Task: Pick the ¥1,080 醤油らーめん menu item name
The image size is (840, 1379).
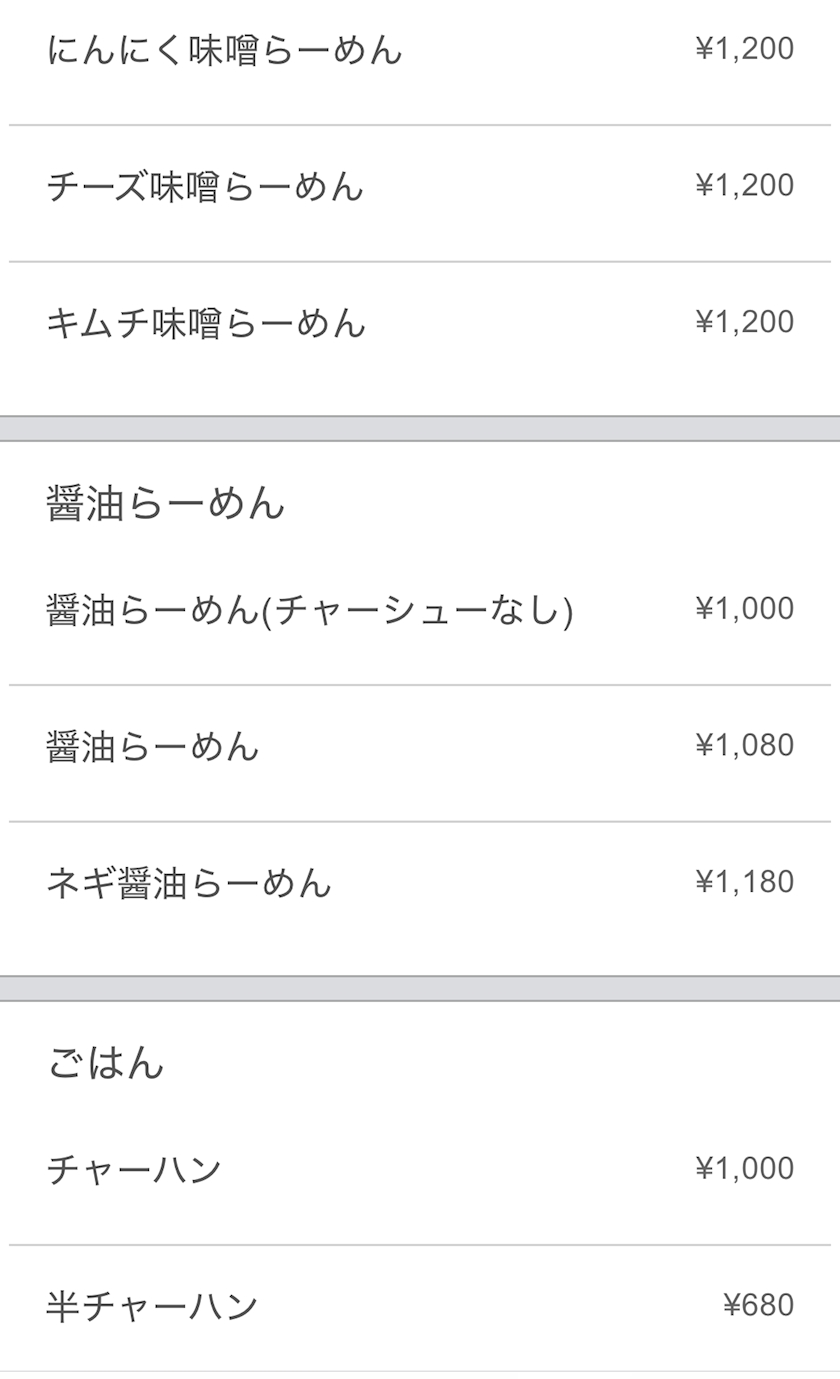Action: (153, 747)
